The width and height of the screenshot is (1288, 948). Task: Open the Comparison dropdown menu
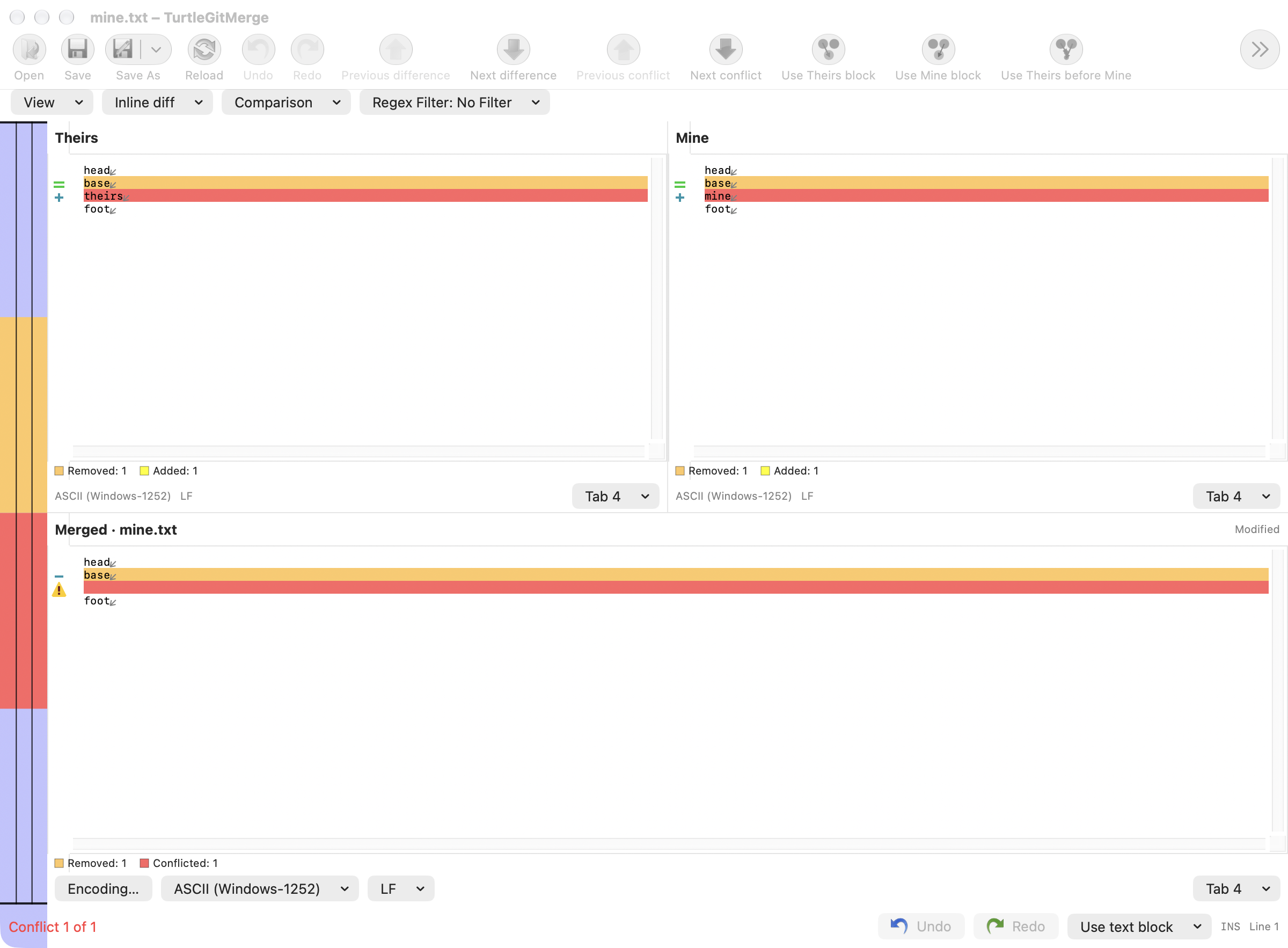(286, 102)
